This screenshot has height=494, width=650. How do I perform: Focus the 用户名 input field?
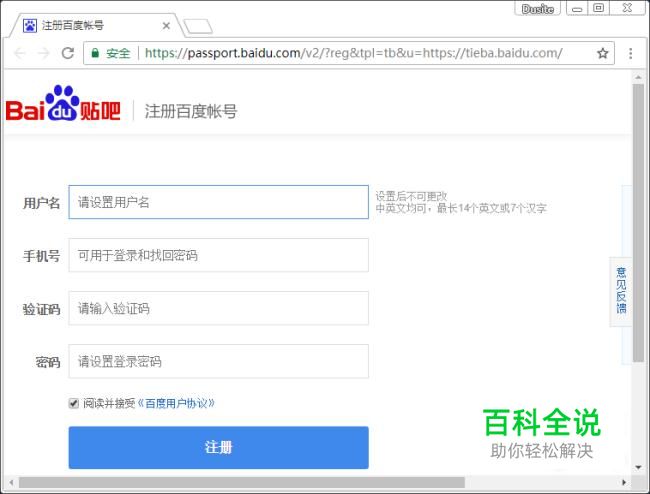(218, 202)
